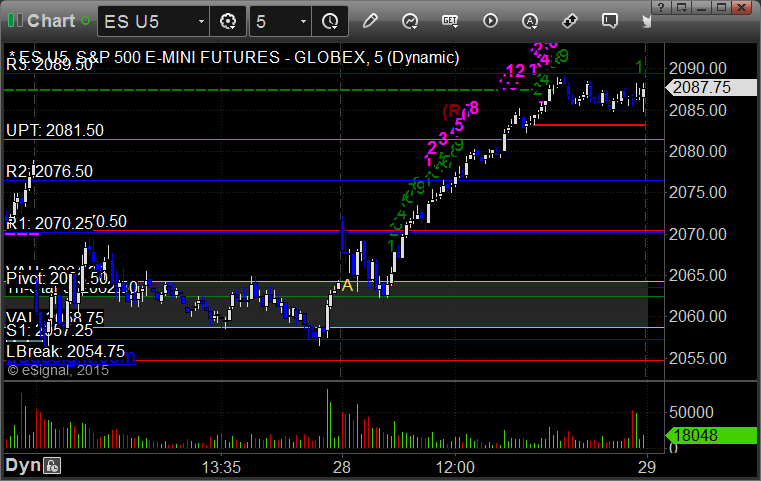Click the replay play-circle icon
This screenshot has width=761, height=481.
coord(490,21)
